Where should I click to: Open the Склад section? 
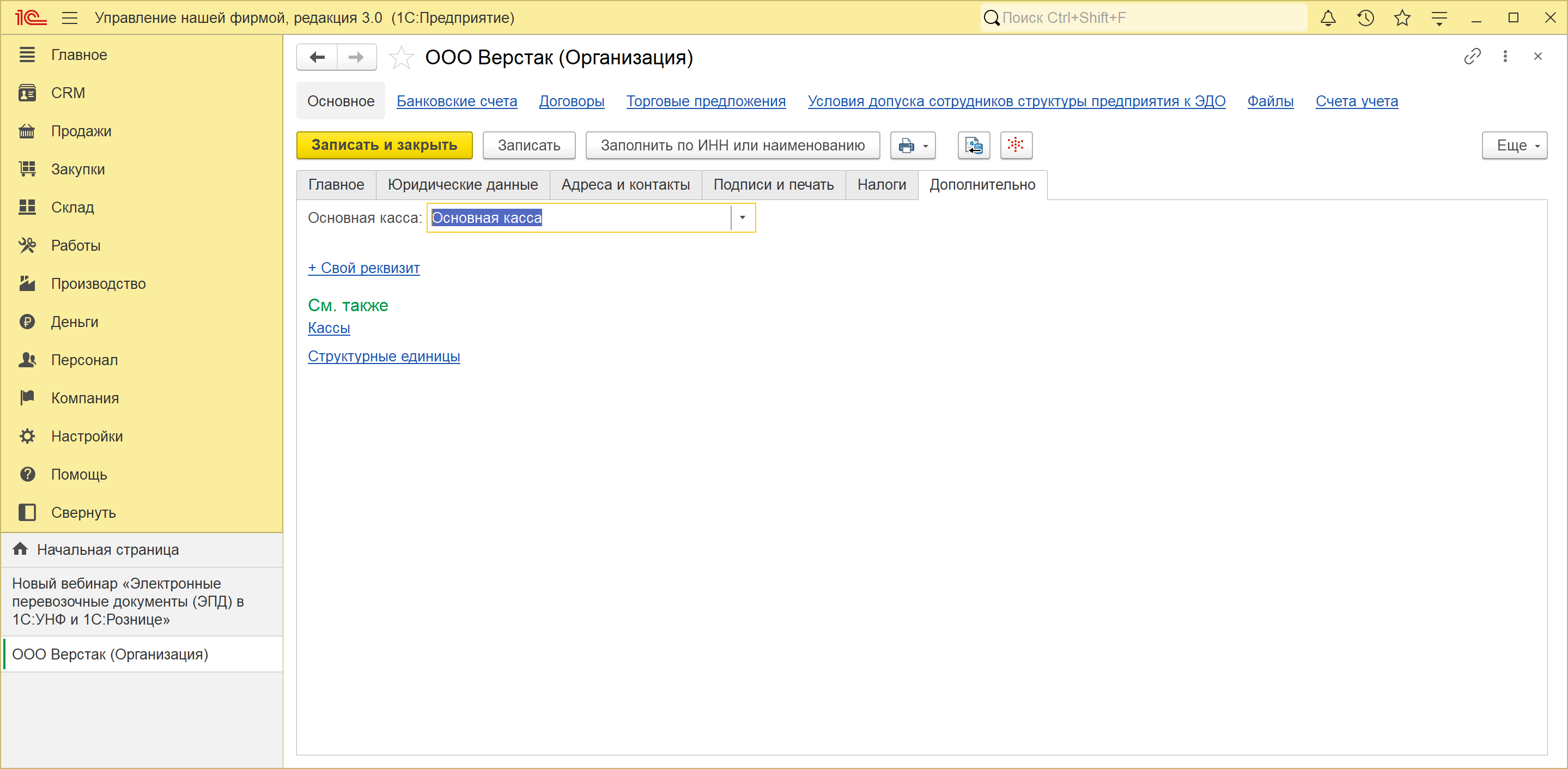141,208
